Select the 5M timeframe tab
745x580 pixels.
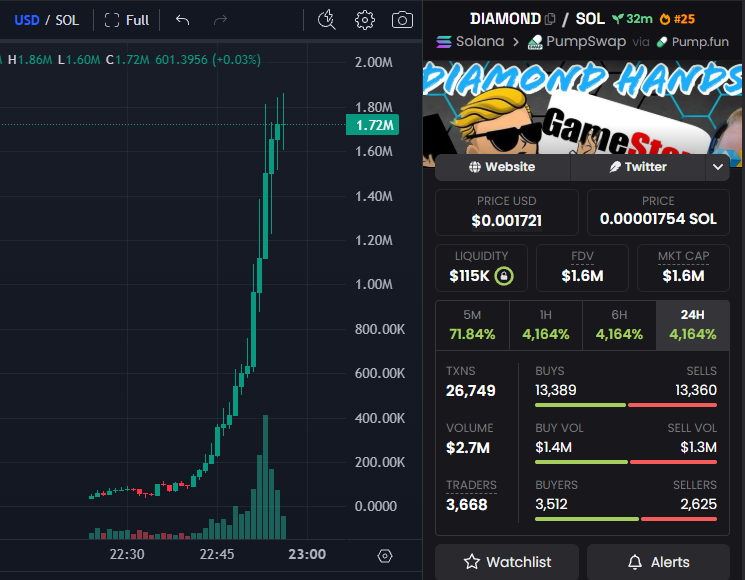(472, 325)
